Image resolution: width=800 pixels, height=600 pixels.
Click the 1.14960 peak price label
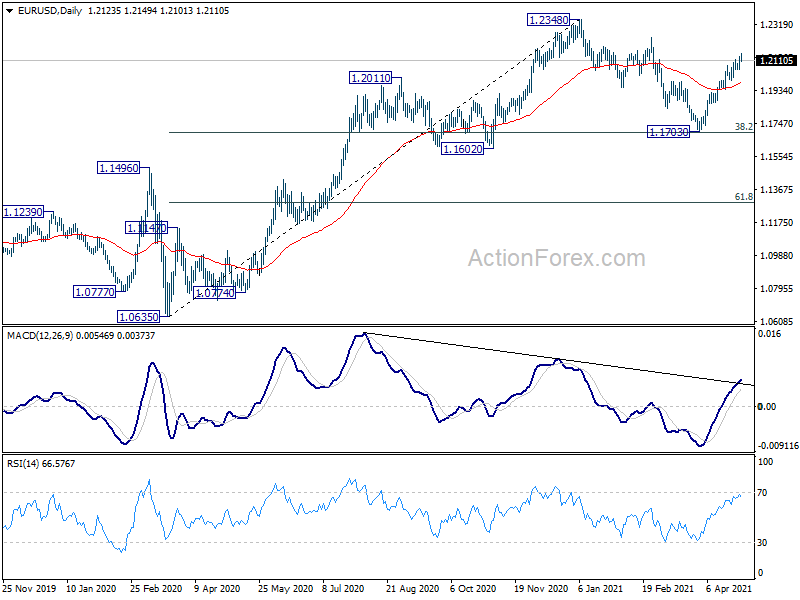click(x=118, y=168)
